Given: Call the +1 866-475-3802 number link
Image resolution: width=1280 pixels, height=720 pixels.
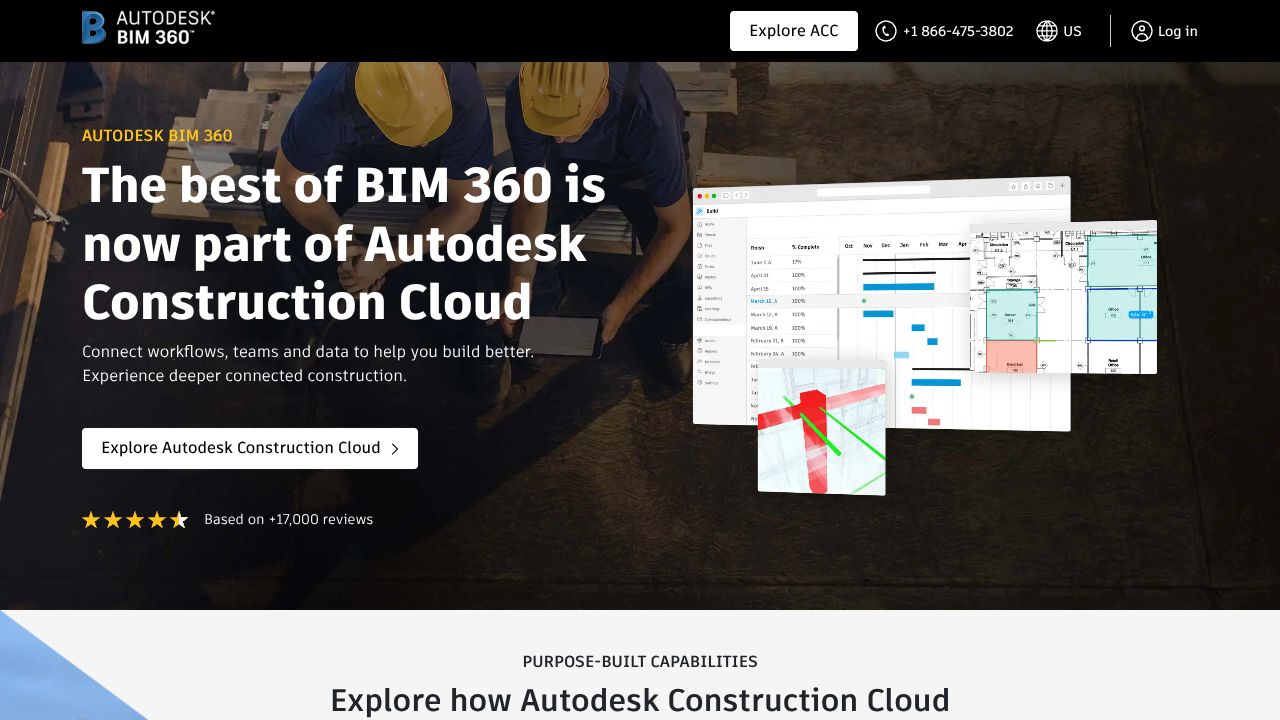Looking at the screenshot, I should (957, 31).
